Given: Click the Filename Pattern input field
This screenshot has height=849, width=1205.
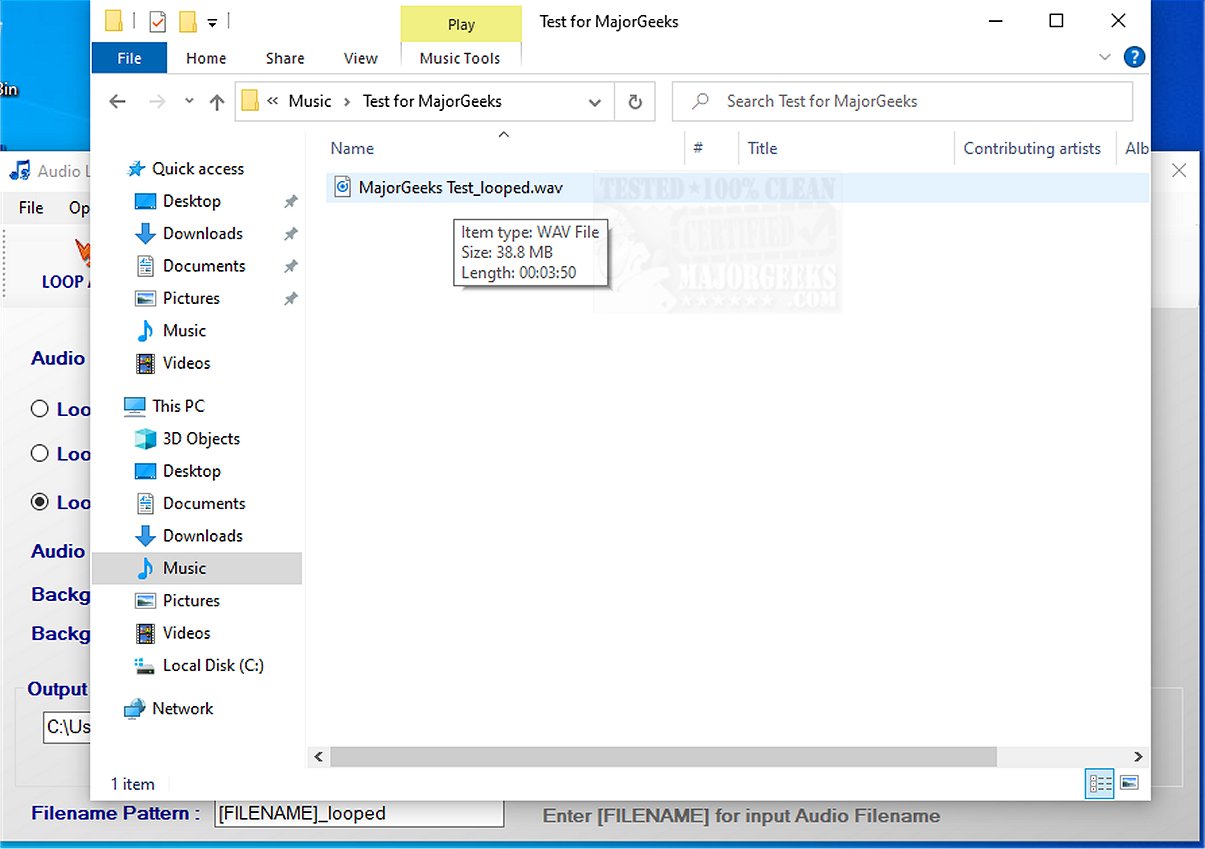Looking at the screenshot, I should click(360, 813).
